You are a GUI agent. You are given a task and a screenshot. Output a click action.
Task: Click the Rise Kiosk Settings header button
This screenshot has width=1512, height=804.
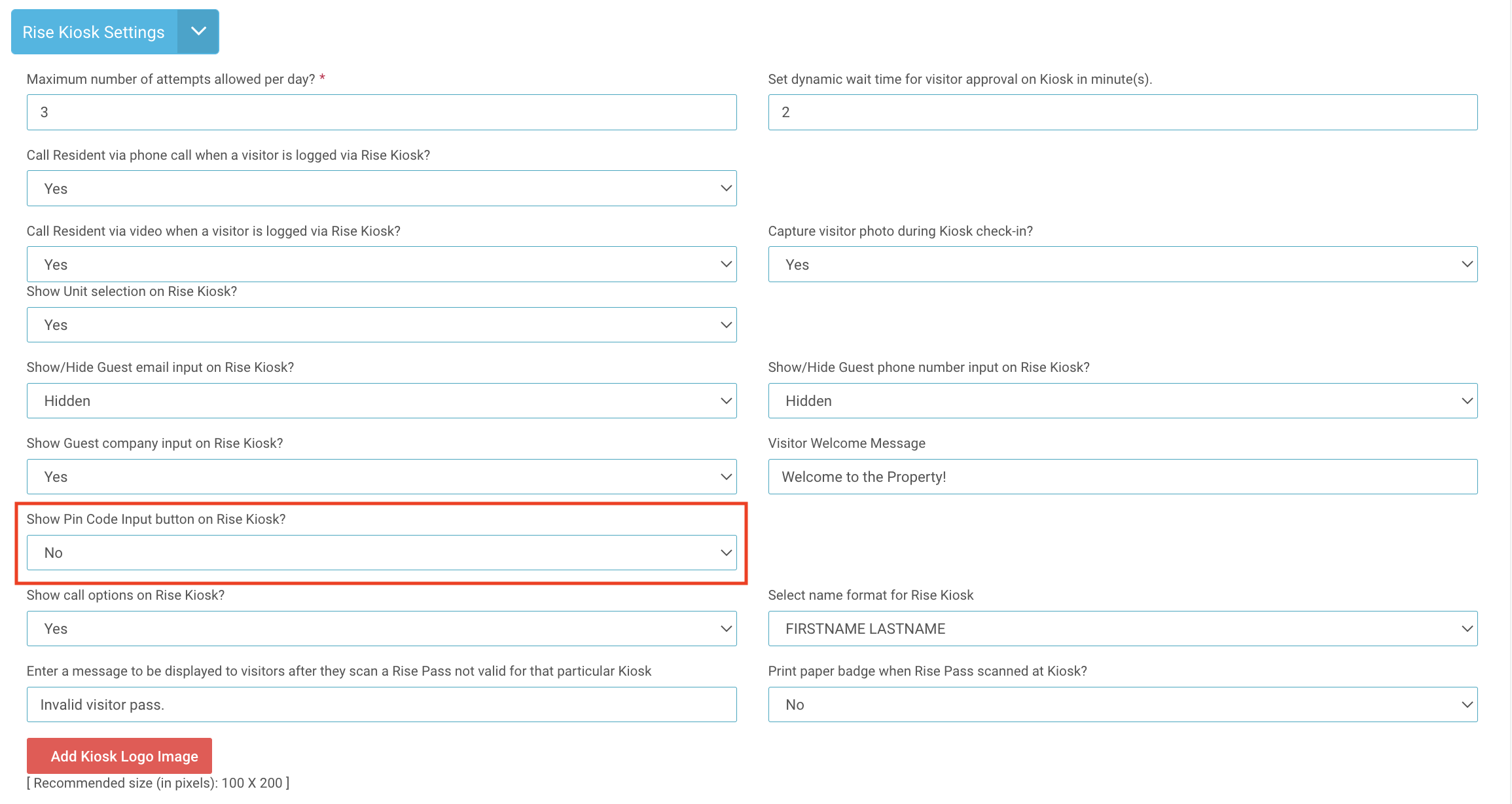pyautogui.click(x=94, y=32)
